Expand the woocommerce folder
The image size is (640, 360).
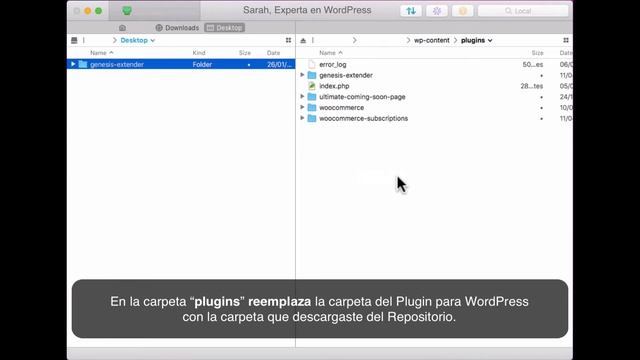pyautogui.click(x=302, y=107)
